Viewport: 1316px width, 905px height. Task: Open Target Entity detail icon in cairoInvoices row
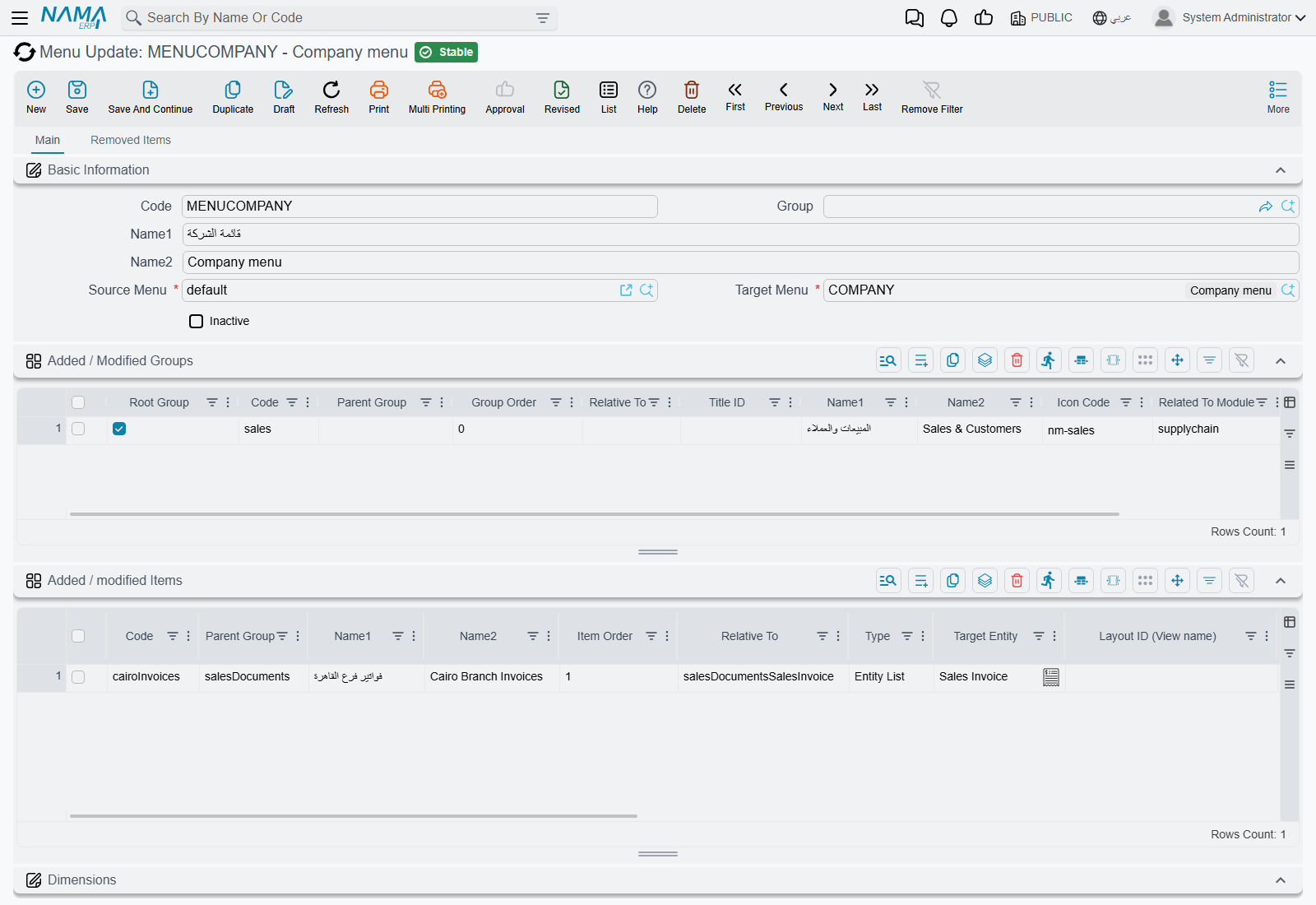tap(1051, 677)
